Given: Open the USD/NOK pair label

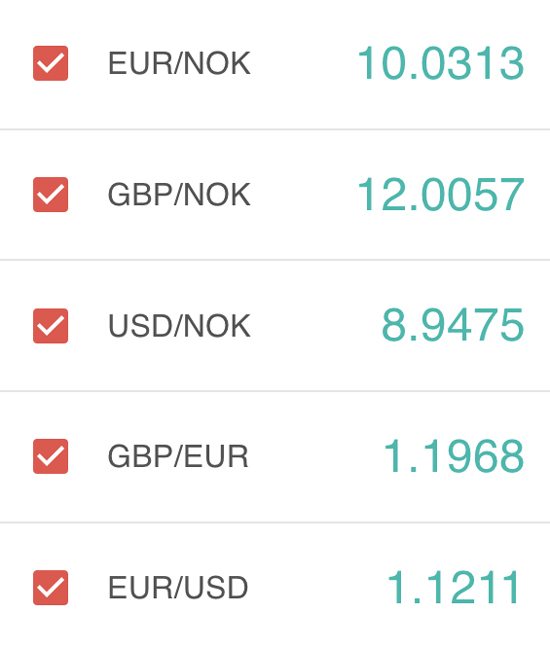Looking at the screenshot, I should [179, 326].
